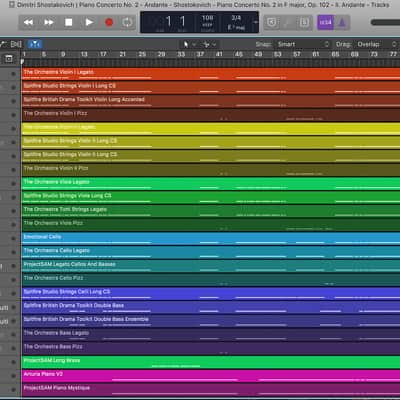
Task: Click the key signature in the LCD
Action: tap(236, 27)
